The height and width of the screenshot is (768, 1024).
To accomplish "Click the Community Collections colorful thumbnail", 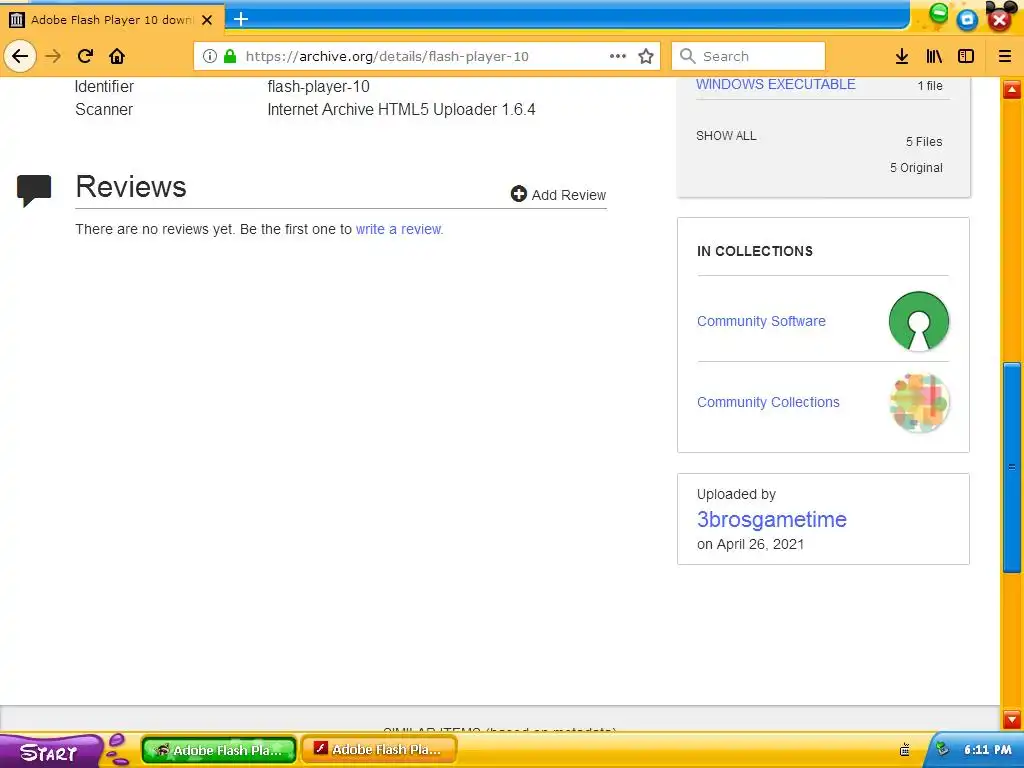I will 919,402.
